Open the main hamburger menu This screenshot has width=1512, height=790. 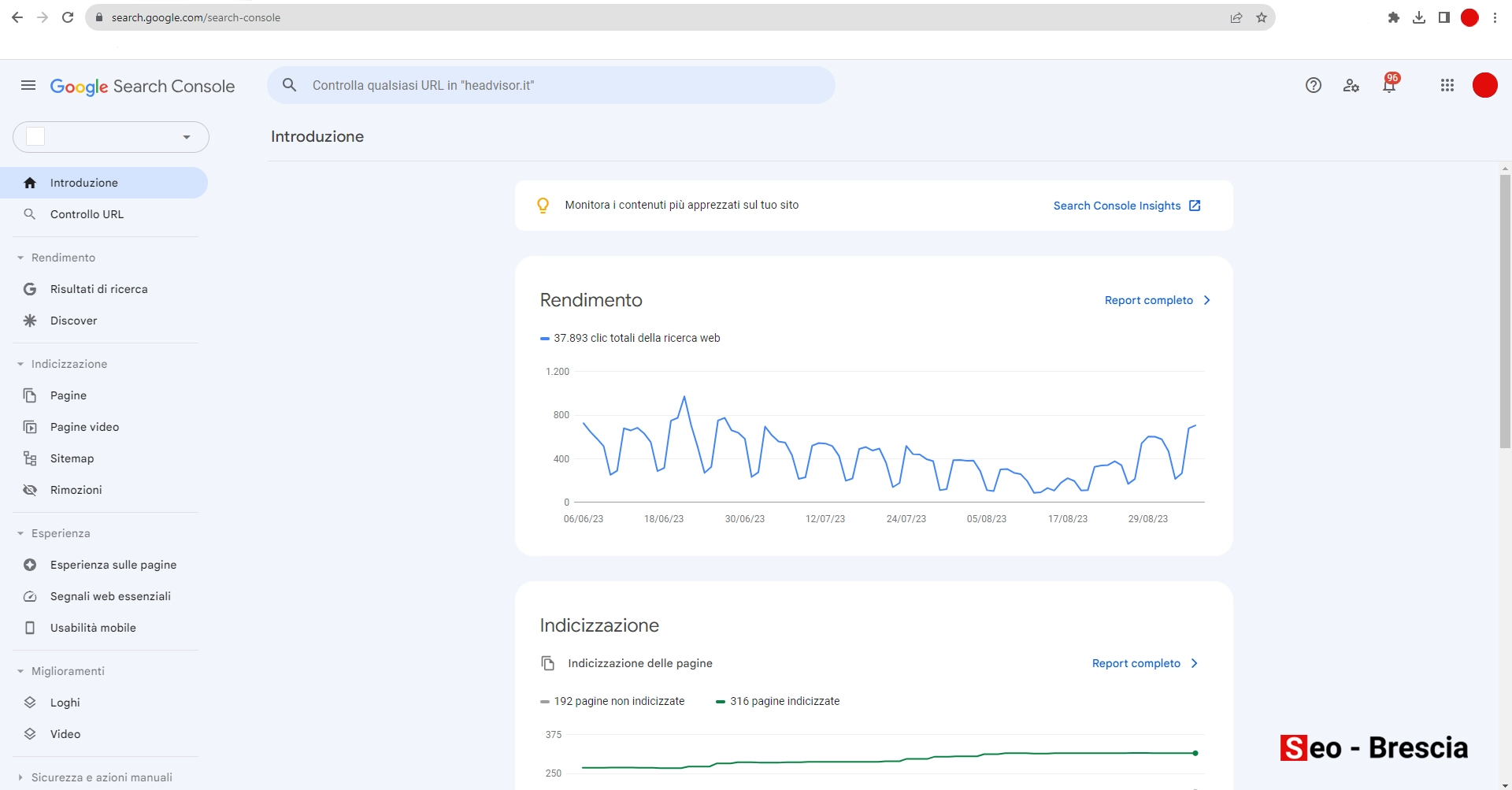(x=28, y=85)
